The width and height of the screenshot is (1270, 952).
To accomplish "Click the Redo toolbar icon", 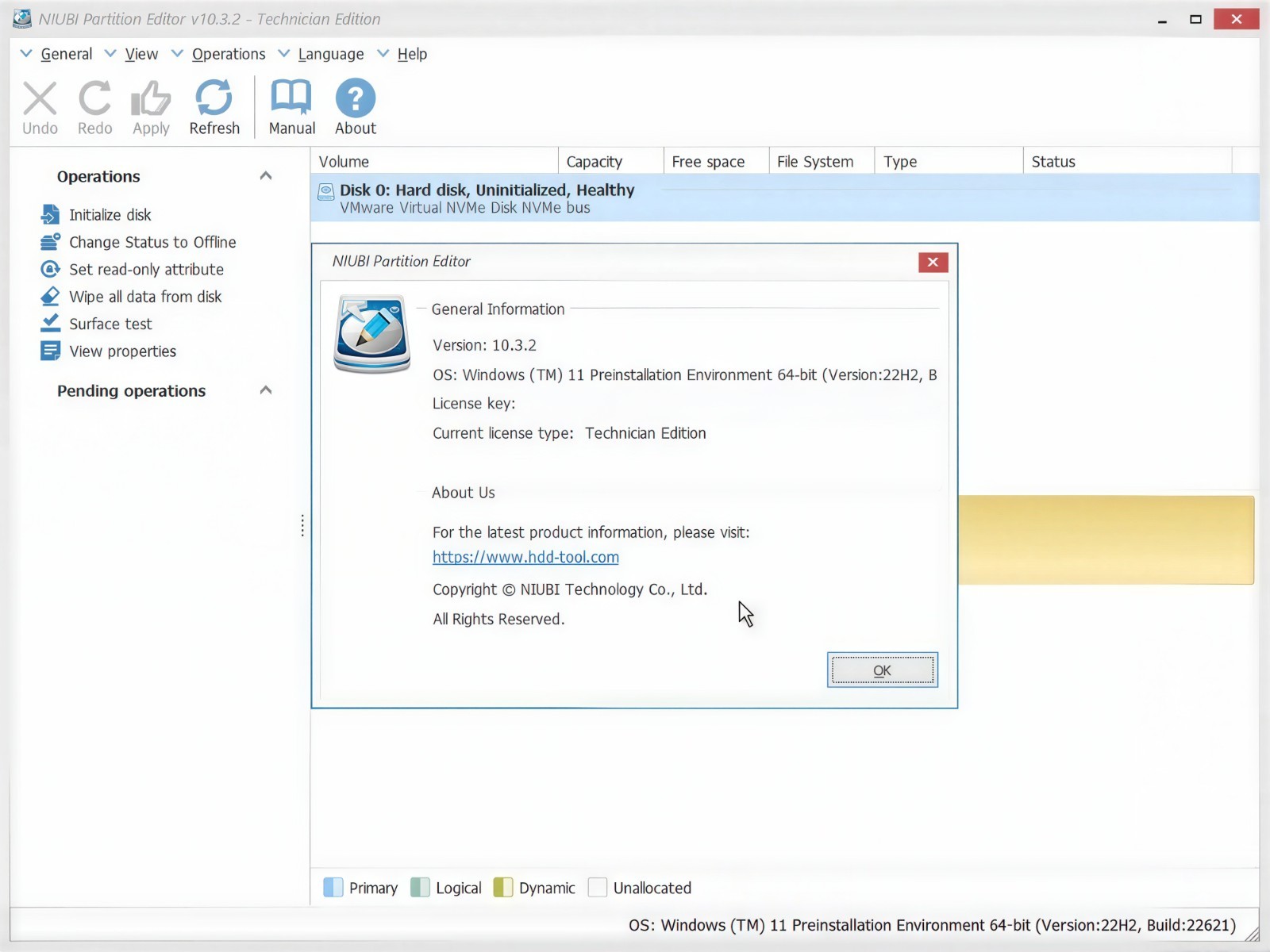I will (94, 99).
